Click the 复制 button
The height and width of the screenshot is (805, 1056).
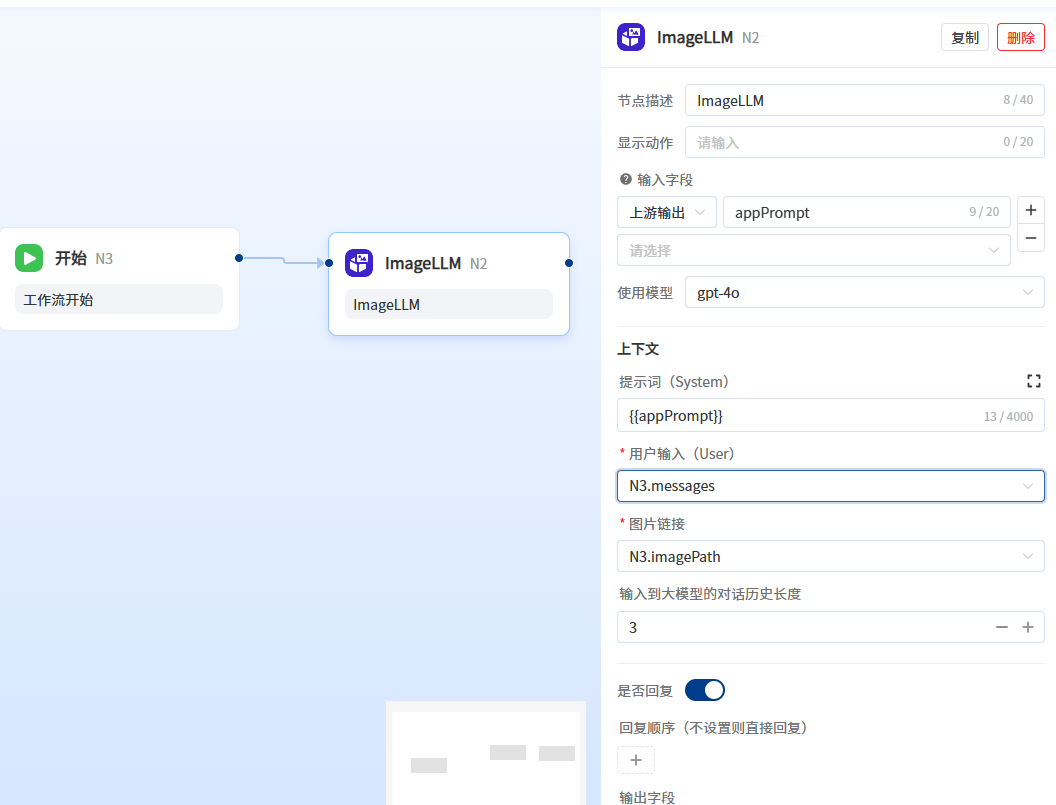[965, 38]
